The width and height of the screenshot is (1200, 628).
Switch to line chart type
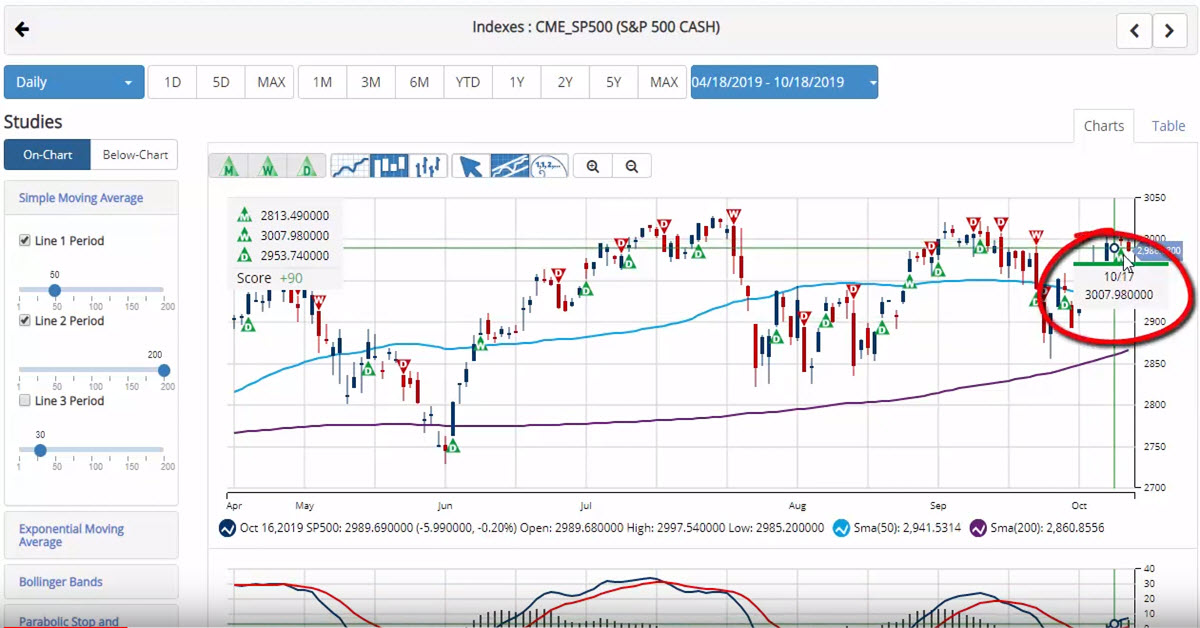pyautogui.click(x=350, y=167)
